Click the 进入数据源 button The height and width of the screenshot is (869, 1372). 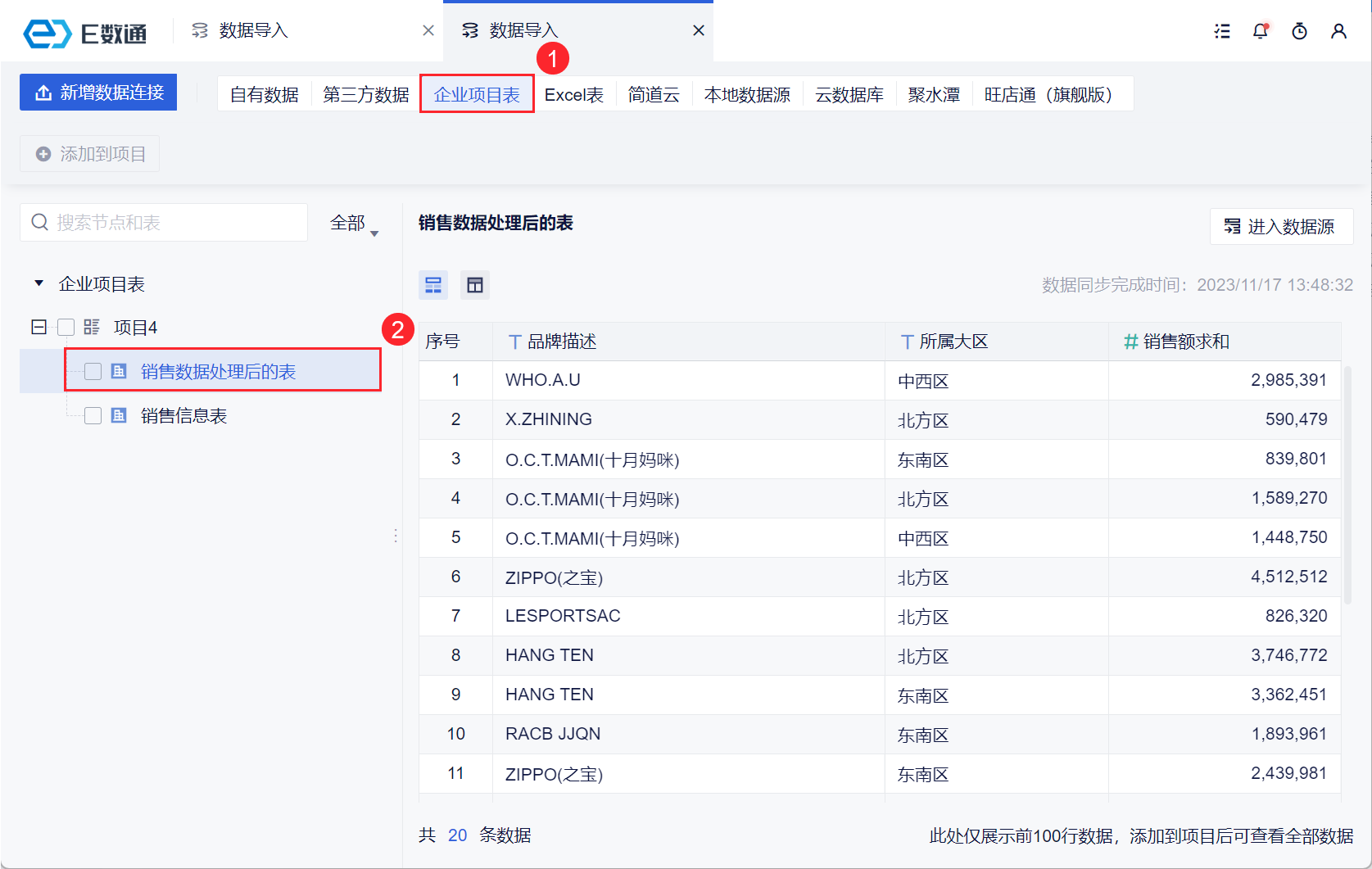1281,227
